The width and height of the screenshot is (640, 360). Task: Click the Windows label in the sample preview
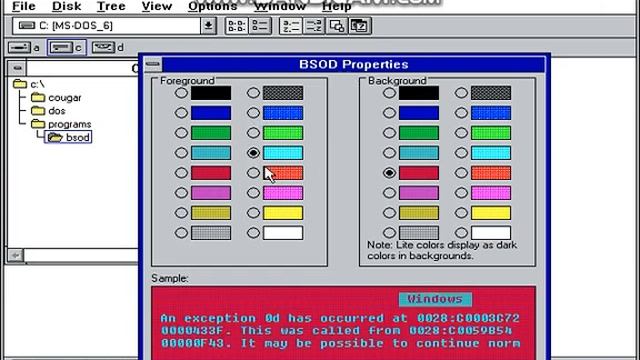coord(435,299)
